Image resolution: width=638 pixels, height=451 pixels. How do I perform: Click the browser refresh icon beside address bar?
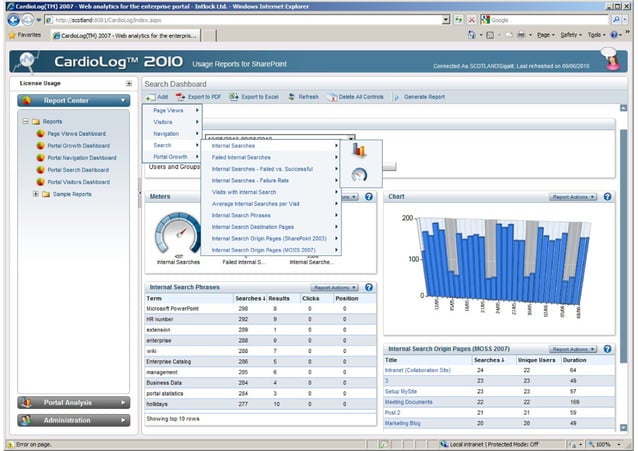click(x=459, y=20)
